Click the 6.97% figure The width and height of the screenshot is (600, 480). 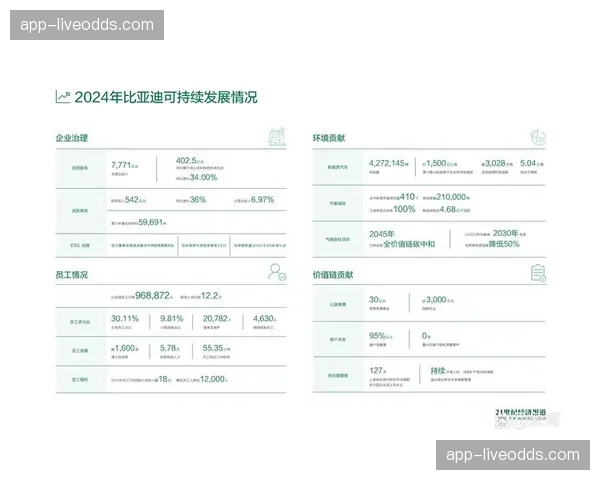point(262,199)
